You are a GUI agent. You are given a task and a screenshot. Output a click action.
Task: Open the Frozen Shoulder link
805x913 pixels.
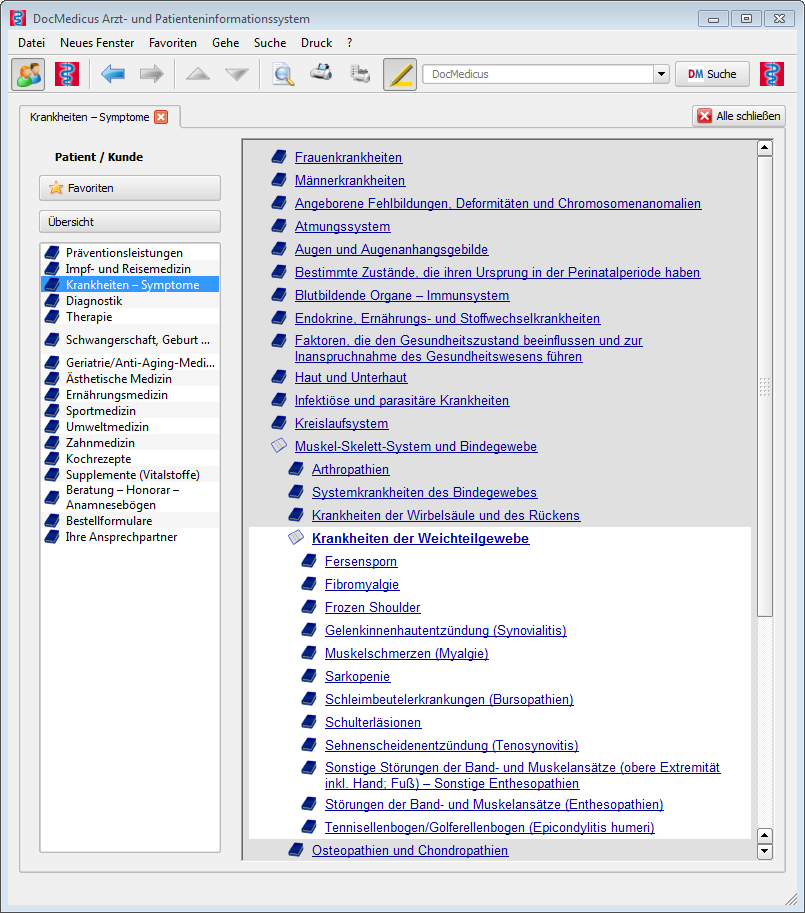pos(373,607)
